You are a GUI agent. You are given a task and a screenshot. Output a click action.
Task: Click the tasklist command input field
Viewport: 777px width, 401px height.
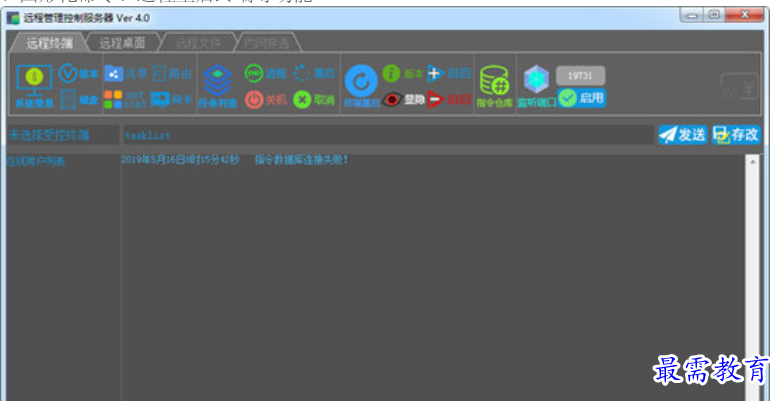click(x=387, y=135)
